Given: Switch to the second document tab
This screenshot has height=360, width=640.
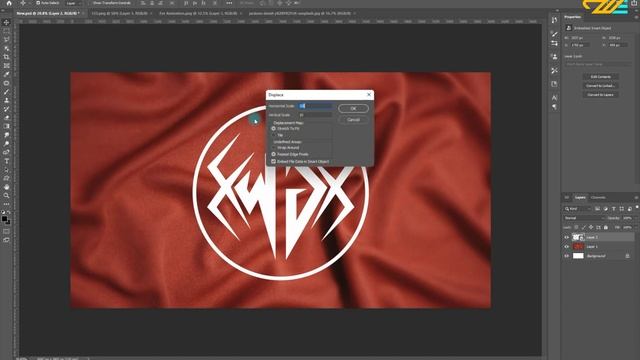Looking at the screenshot, I should tap(119, 13).
